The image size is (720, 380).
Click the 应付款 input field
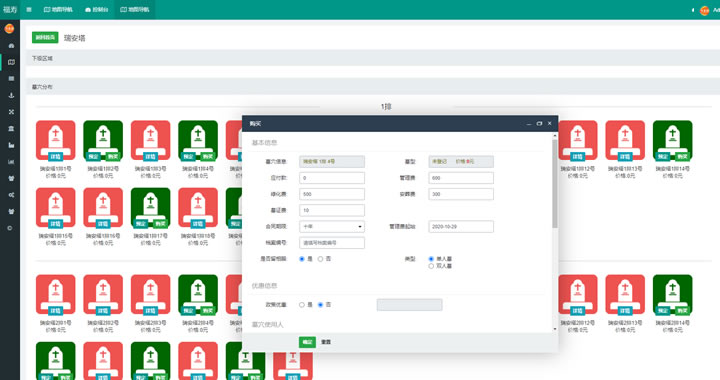[x=332, y=178]
